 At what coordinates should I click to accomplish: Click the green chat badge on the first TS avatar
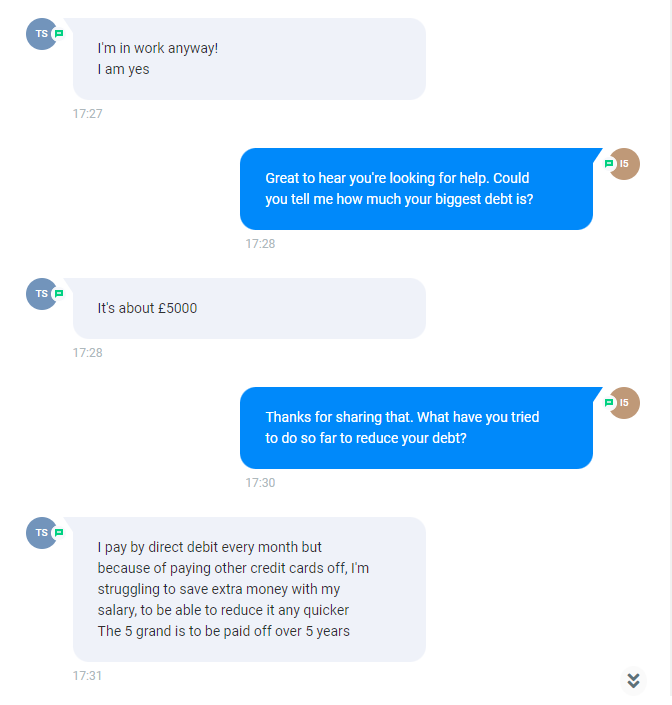point(59,34)
